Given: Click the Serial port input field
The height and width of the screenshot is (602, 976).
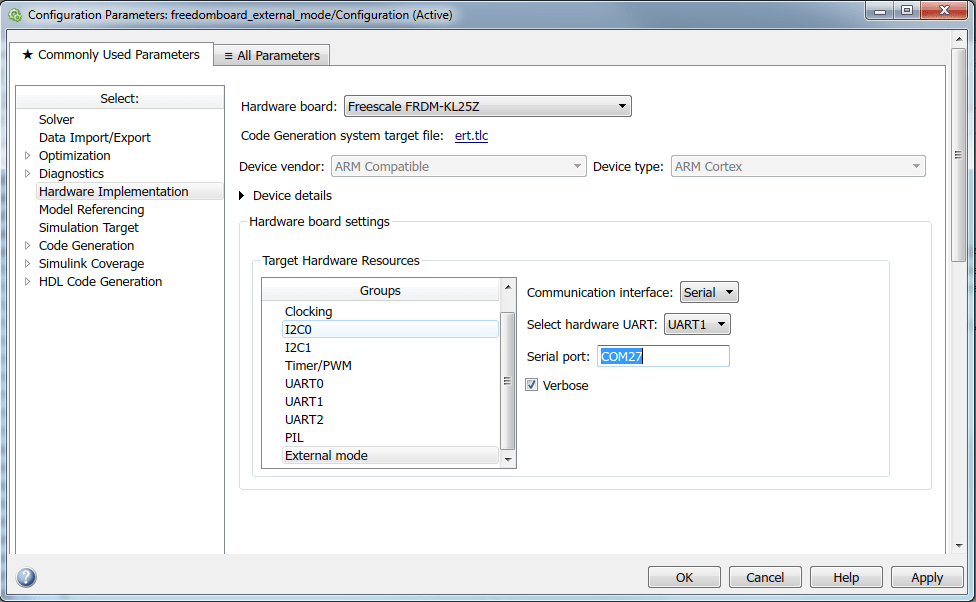Looking at the screenshot, I should tap(663, 356).
